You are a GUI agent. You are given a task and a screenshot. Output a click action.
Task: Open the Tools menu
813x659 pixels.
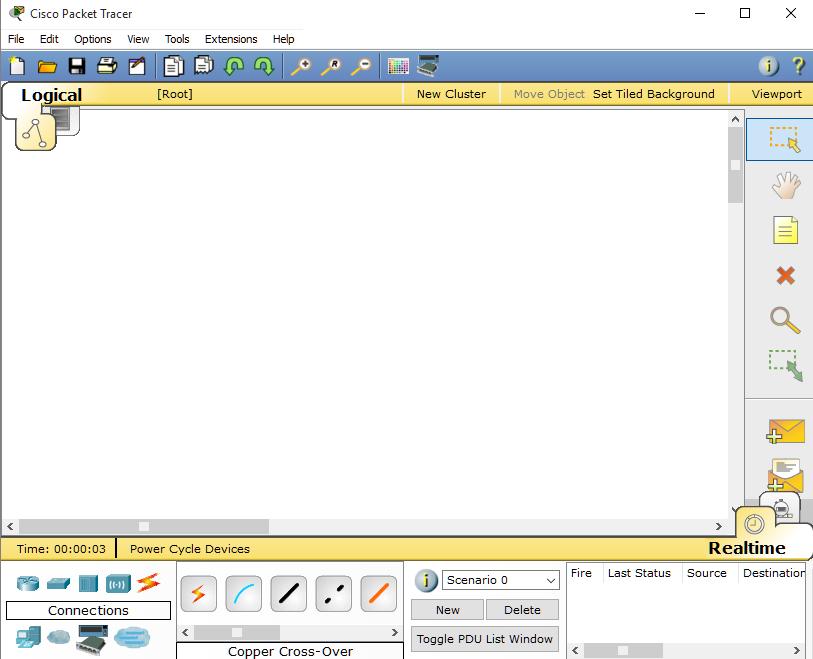177,39
